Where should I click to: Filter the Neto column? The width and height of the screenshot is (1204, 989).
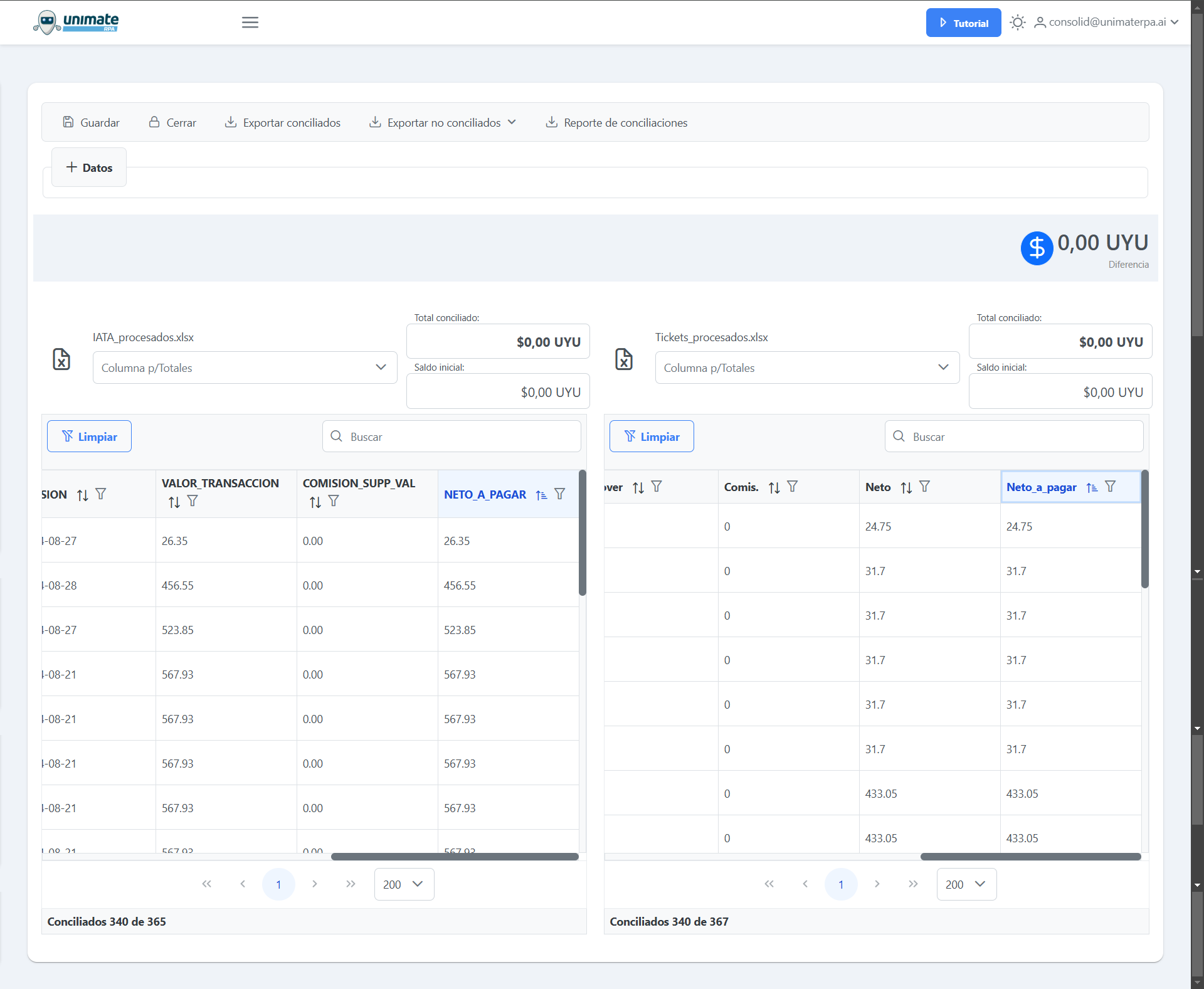(x=925, y=487)
